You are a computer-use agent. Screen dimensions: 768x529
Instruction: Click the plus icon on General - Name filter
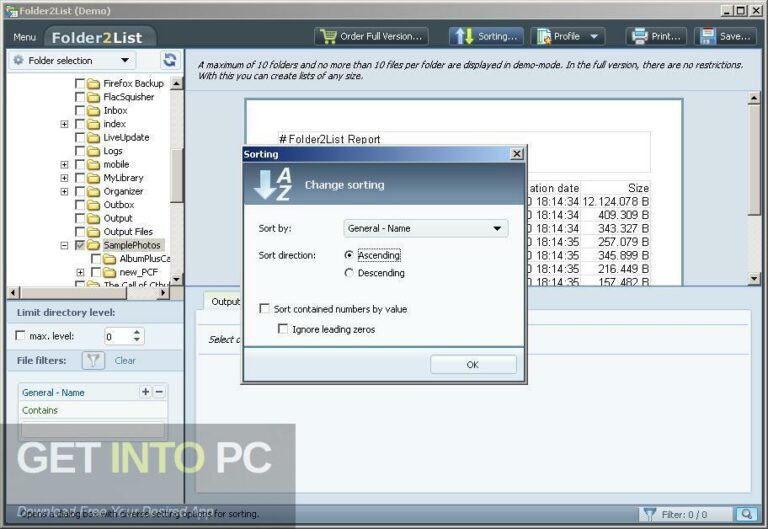(145, 392)
